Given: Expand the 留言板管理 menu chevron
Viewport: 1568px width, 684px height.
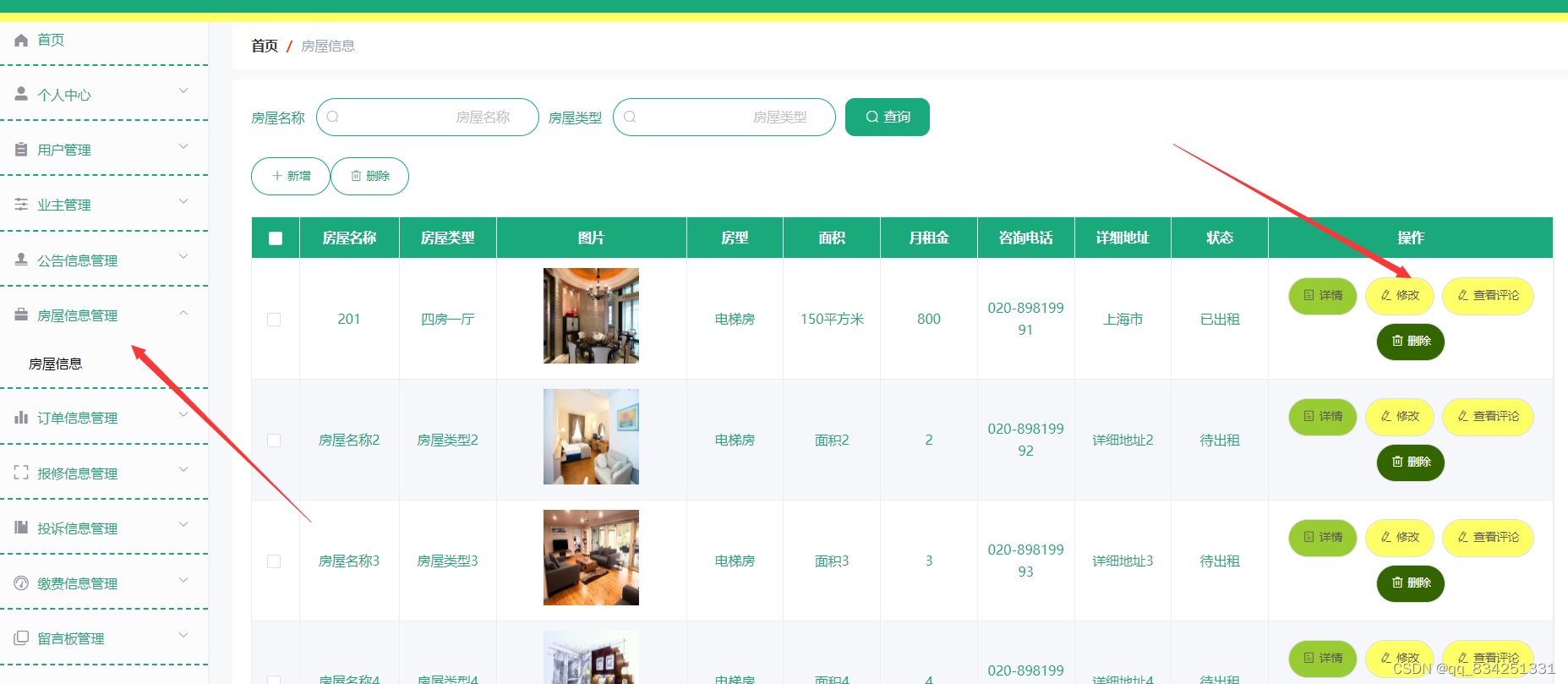Looking at the screenshot, I should tap(183, 636).
